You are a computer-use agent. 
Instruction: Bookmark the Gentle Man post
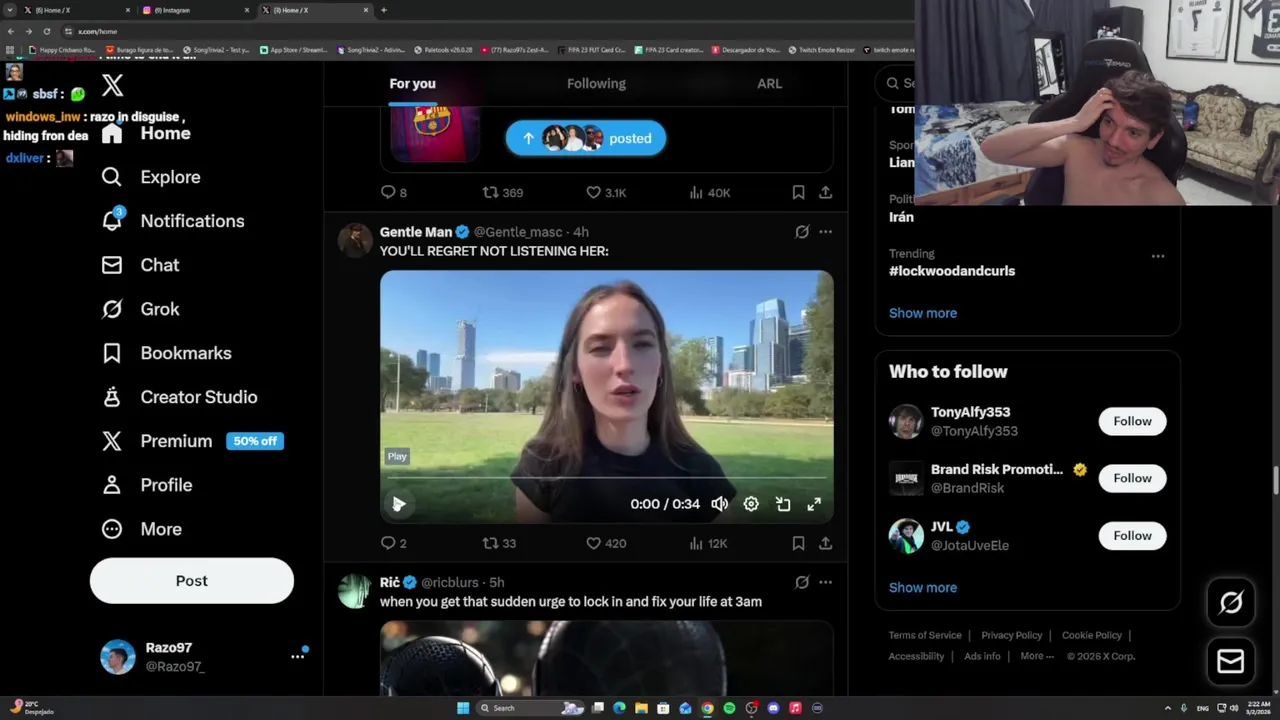[798, 543]
